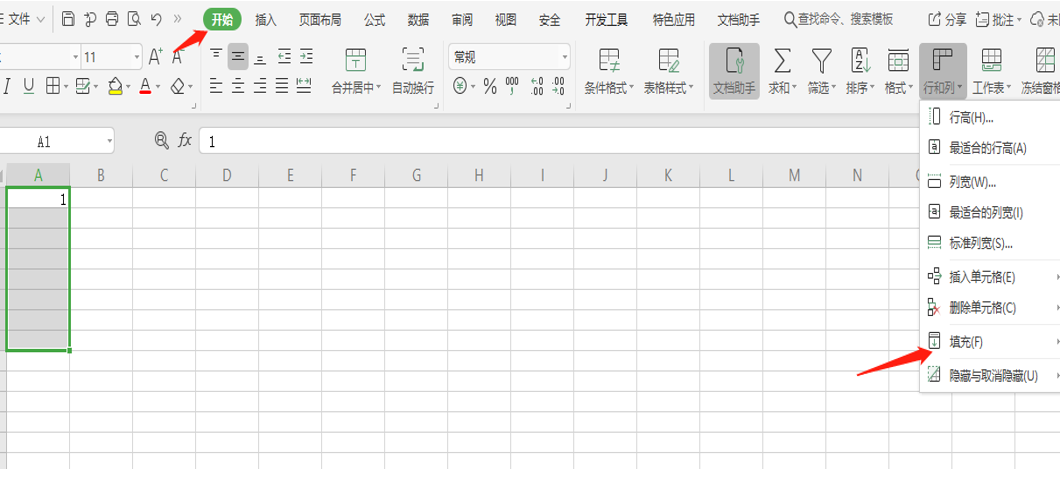
Task: Open Print Preview with the magnifier page icon
Action: 134,20
